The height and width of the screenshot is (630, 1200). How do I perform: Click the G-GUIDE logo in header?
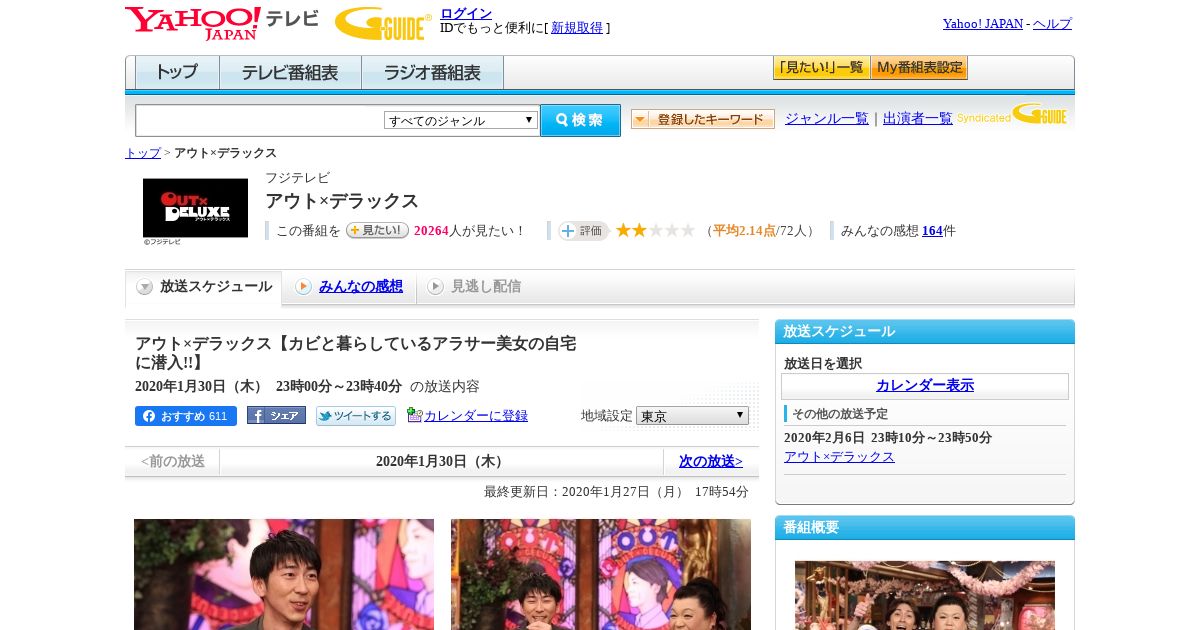click(383, 23)
